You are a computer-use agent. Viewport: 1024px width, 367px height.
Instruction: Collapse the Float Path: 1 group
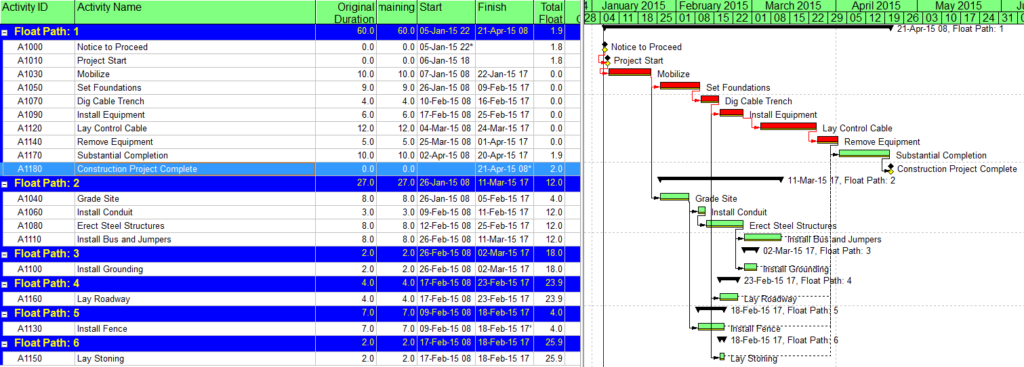tap(5, 31)
